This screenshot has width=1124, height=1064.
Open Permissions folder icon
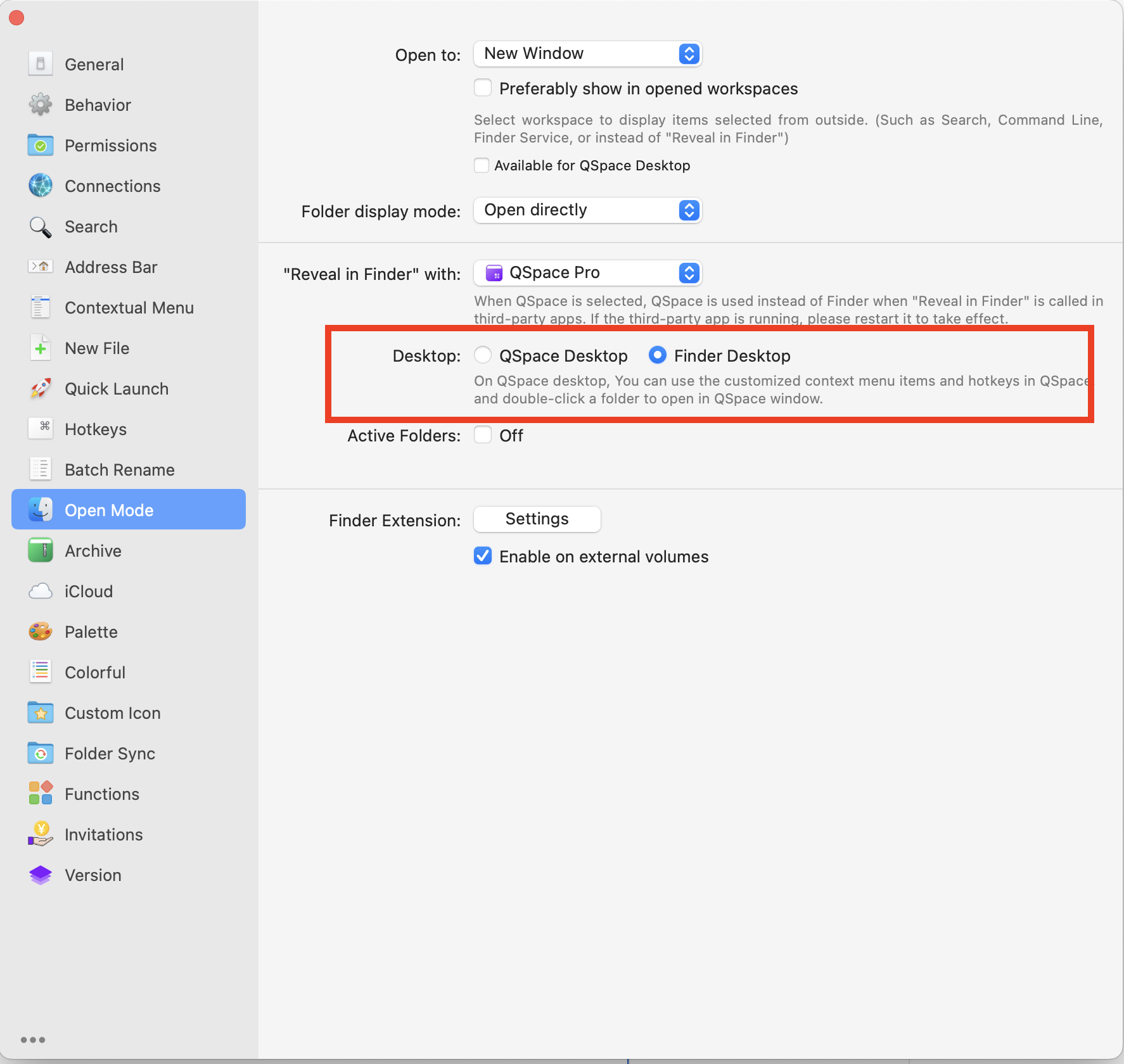pyautogui.click(x=41, y=145)
